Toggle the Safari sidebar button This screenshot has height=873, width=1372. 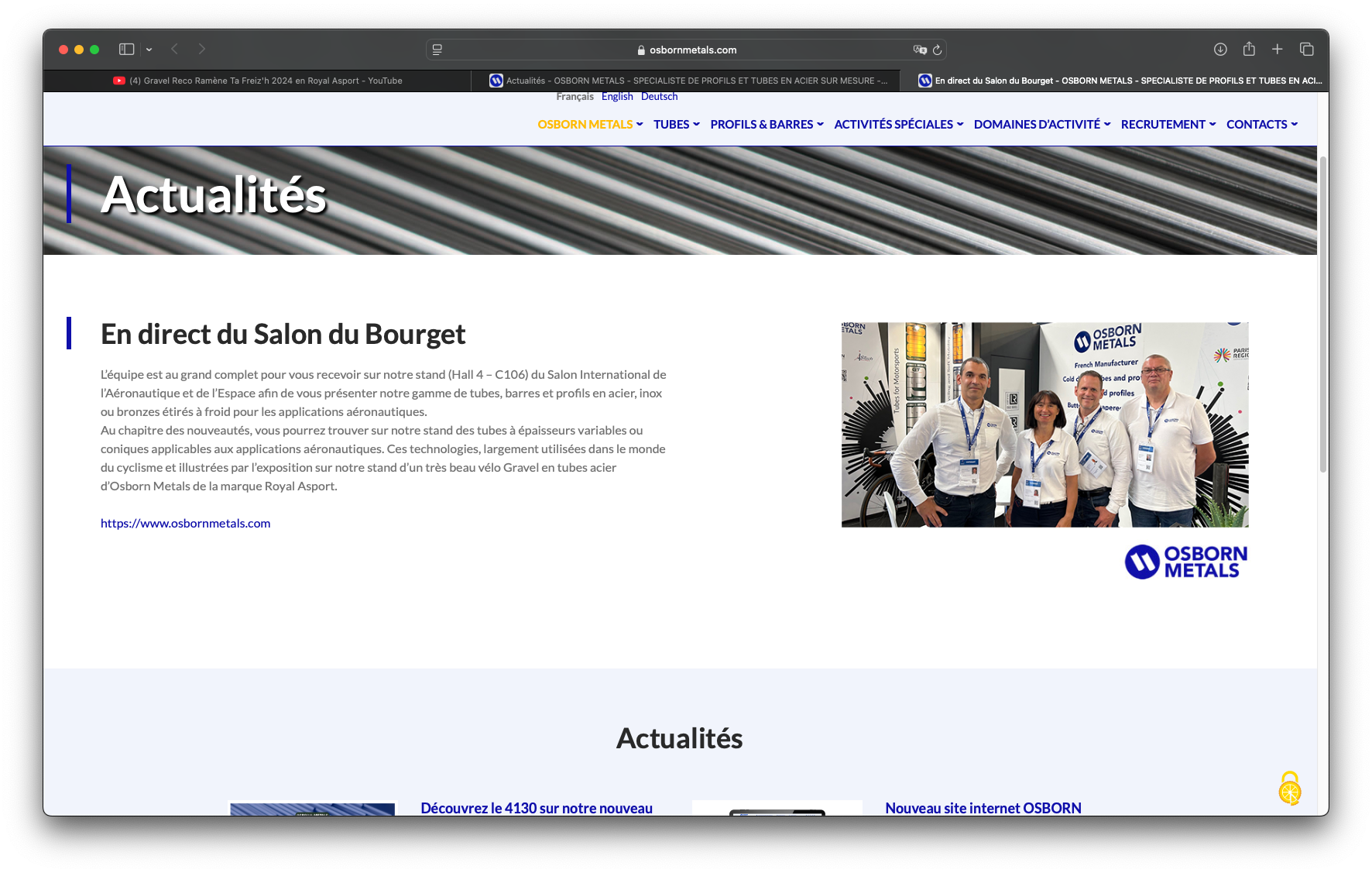tap(127, 50)
